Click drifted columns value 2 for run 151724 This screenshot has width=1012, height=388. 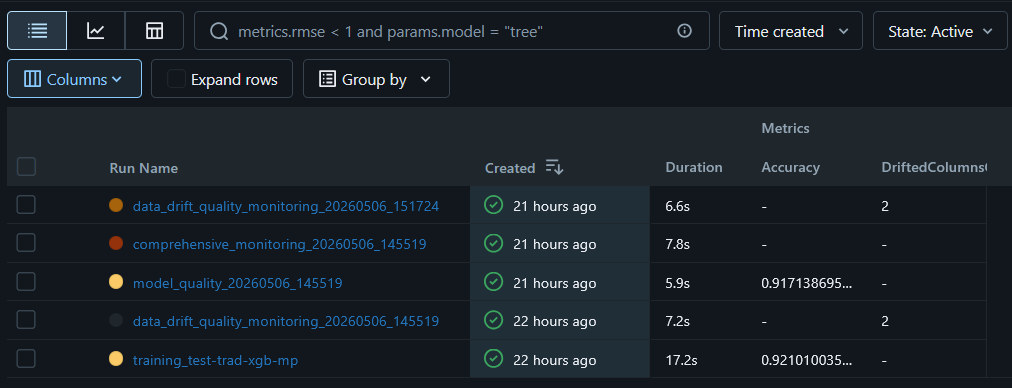(886, 207)
